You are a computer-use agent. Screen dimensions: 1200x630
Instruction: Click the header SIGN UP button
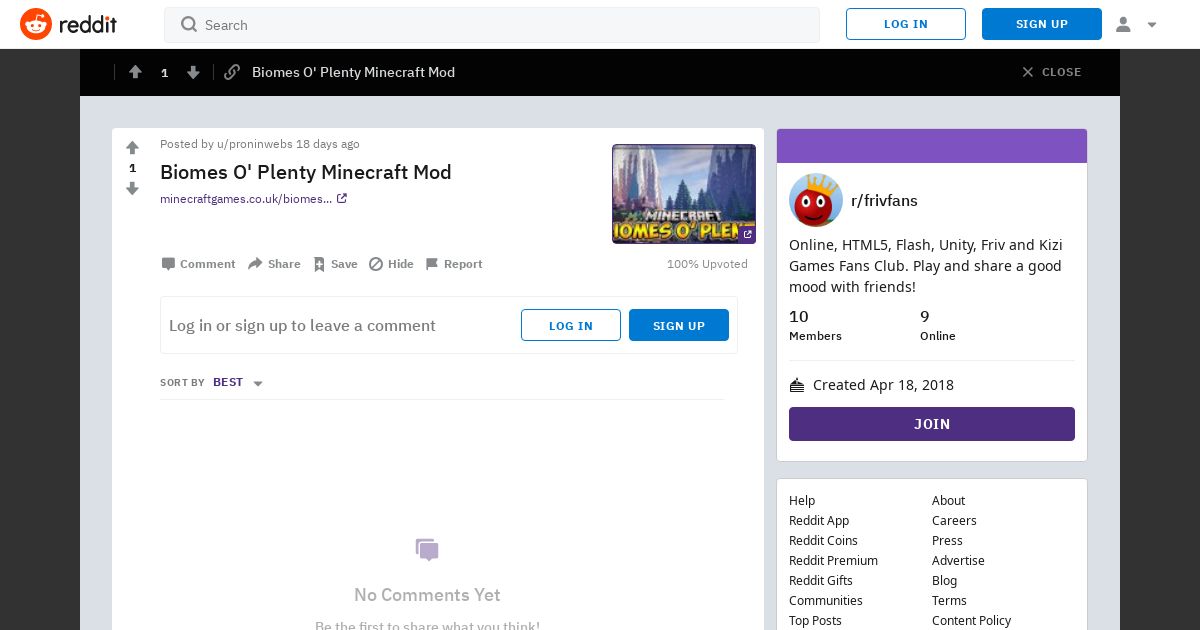(1042, 24)
